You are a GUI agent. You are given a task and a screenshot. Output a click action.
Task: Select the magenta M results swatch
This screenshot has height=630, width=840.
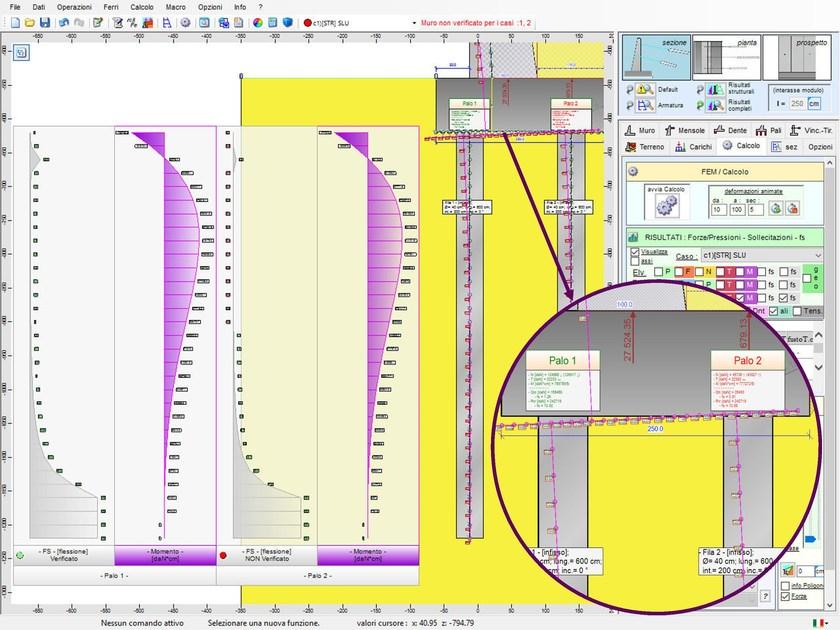click(x=750, y=271)
